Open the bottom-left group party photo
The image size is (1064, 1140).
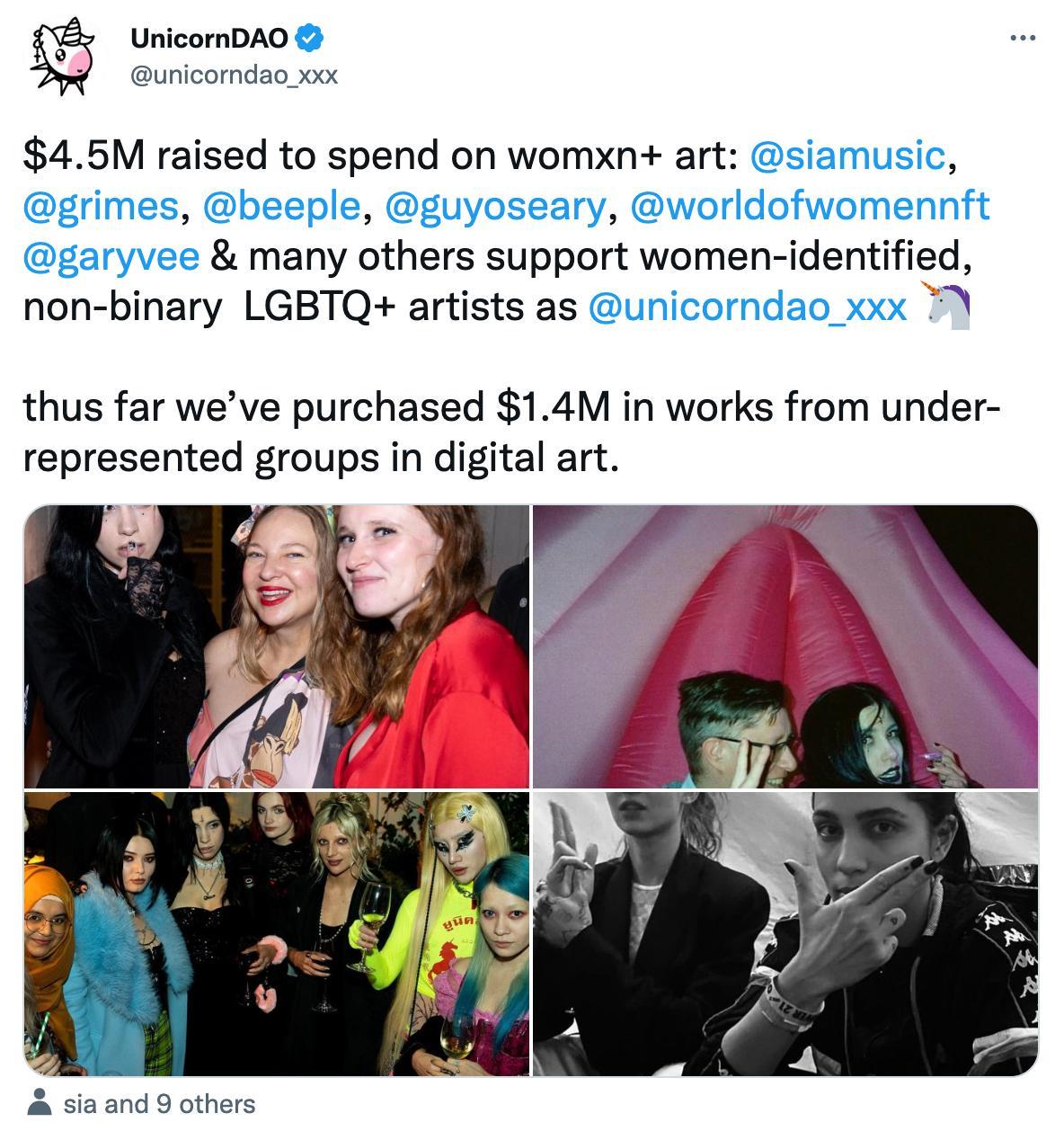click(x=277, y=933)
